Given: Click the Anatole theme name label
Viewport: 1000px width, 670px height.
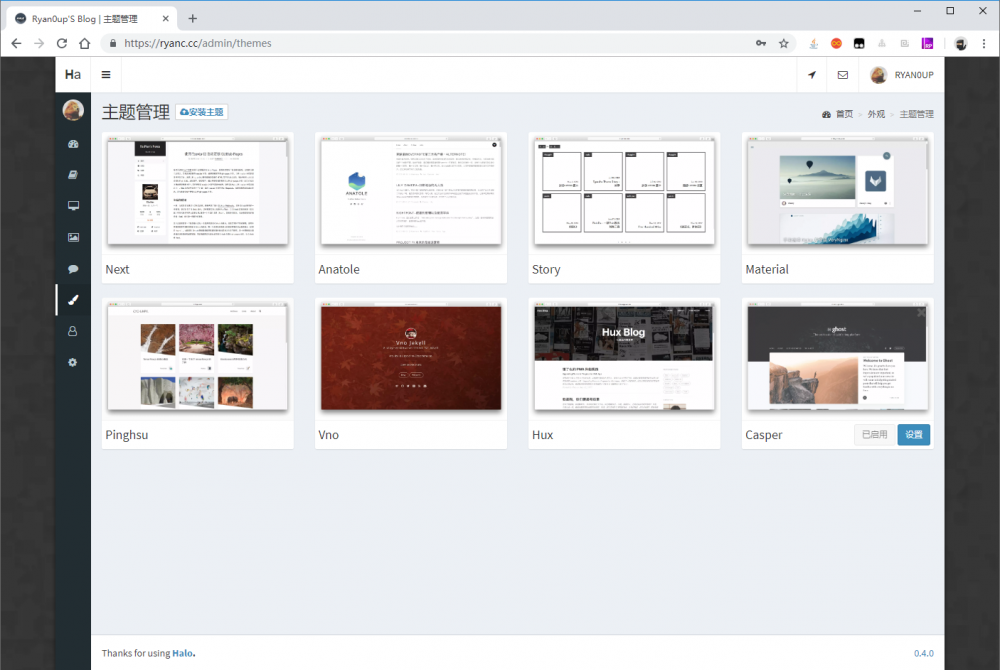Looking at the screenshot, I should click(x=339, y=270).
